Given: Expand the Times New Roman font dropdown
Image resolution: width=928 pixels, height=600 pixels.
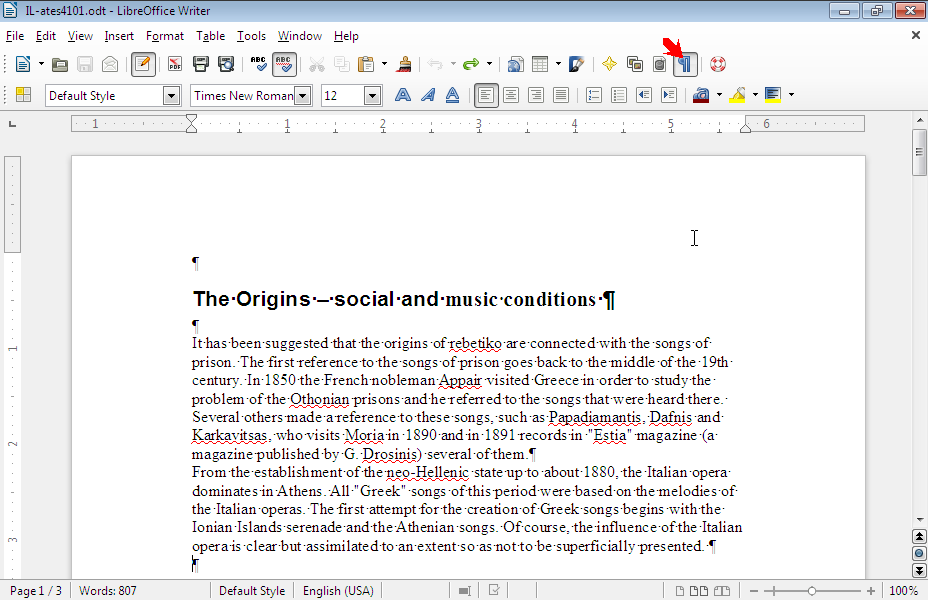Looking at the screenshot, I should [x=302, y=95].
